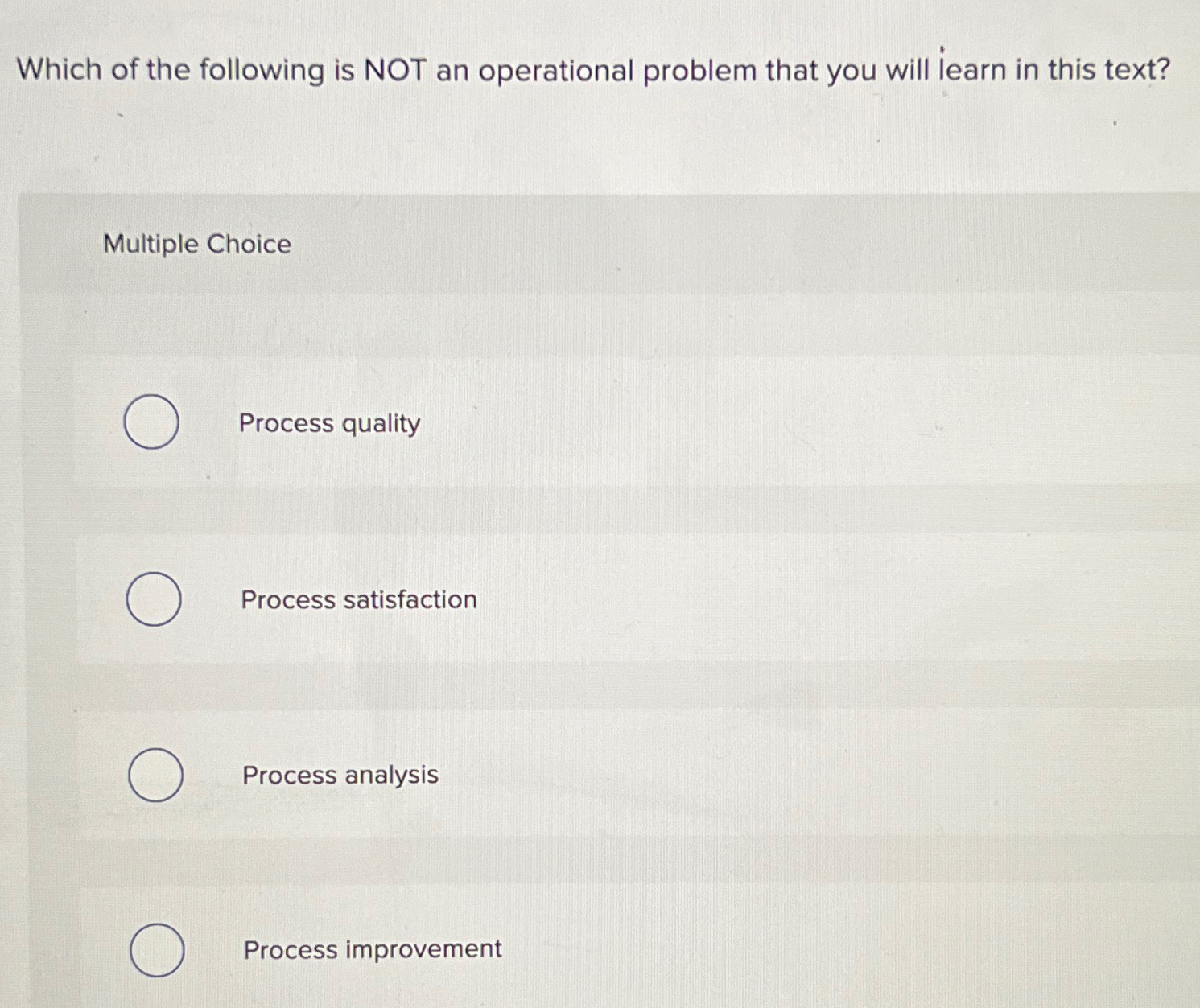Select the Process improvement radio button

[x=155, y=952]
